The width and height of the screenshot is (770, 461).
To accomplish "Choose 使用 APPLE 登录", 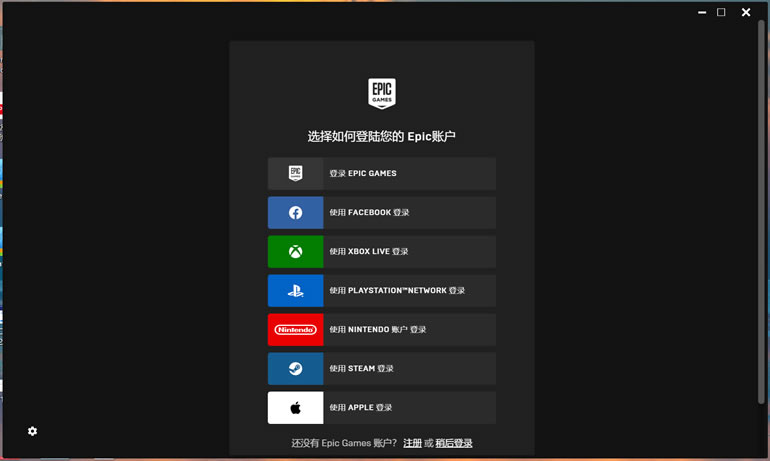I will coord(382,407).
